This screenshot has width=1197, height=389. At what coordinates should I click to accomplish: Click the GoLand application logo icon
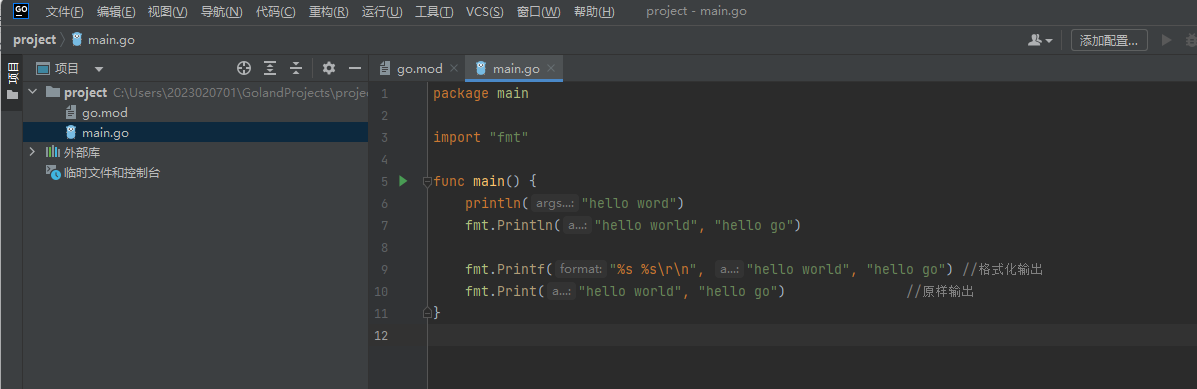[21, 11]
